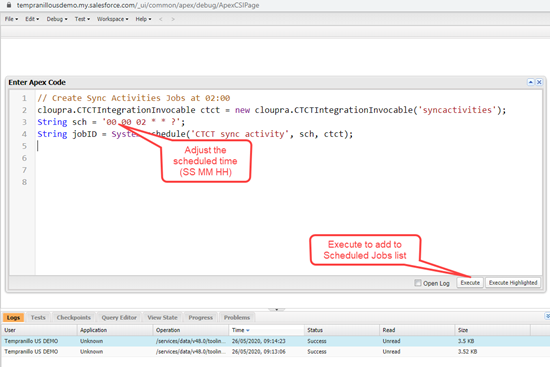The width and height of the screenshot is (550, 367).
Task: Open the Help menu
Action: (143, 19)
